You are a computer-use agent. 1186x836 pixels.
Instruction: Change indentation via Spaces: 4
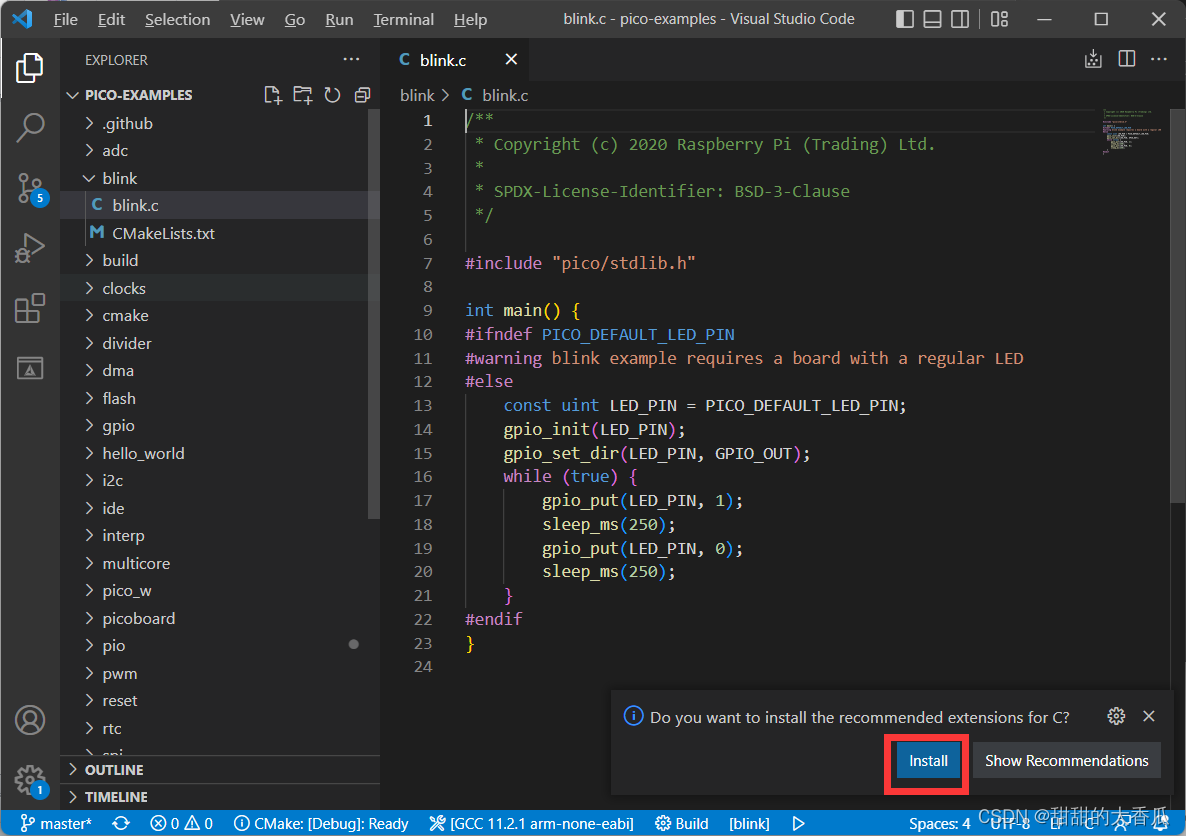pyautogui.click(x=939, y=823)
